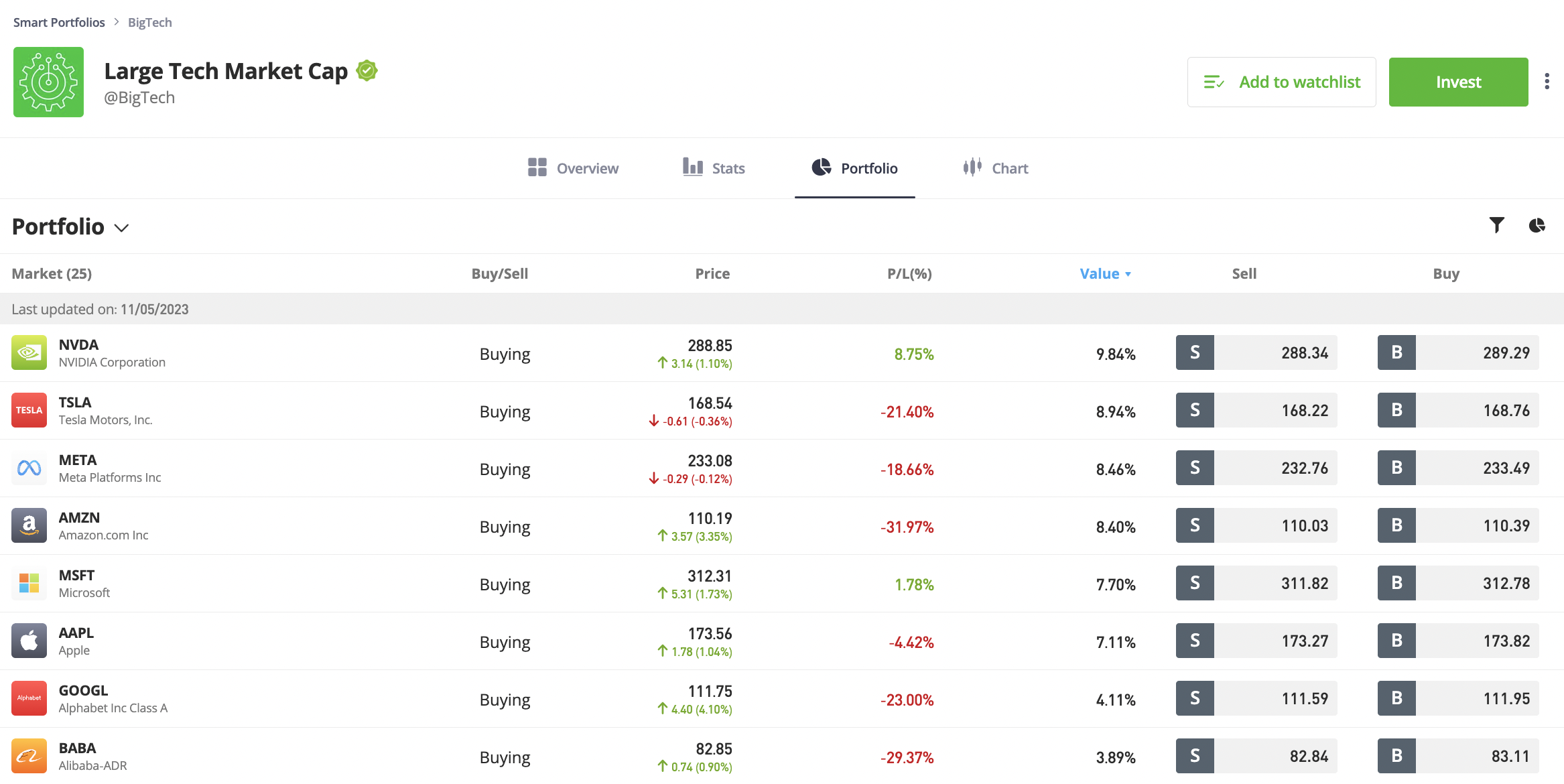Buy META at 233.49
This screenshot has width=1564, height=784.
click(1458, 468)
